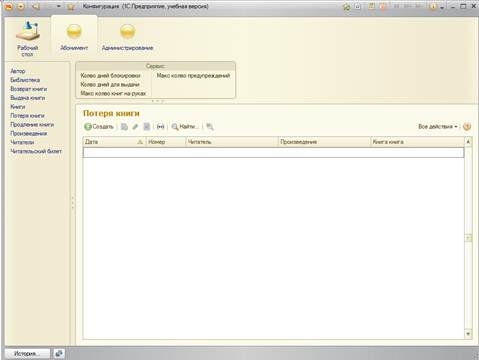This screenshot has width=479, height=360.
Task: Click the Номер column header
Action: (166, 142)
